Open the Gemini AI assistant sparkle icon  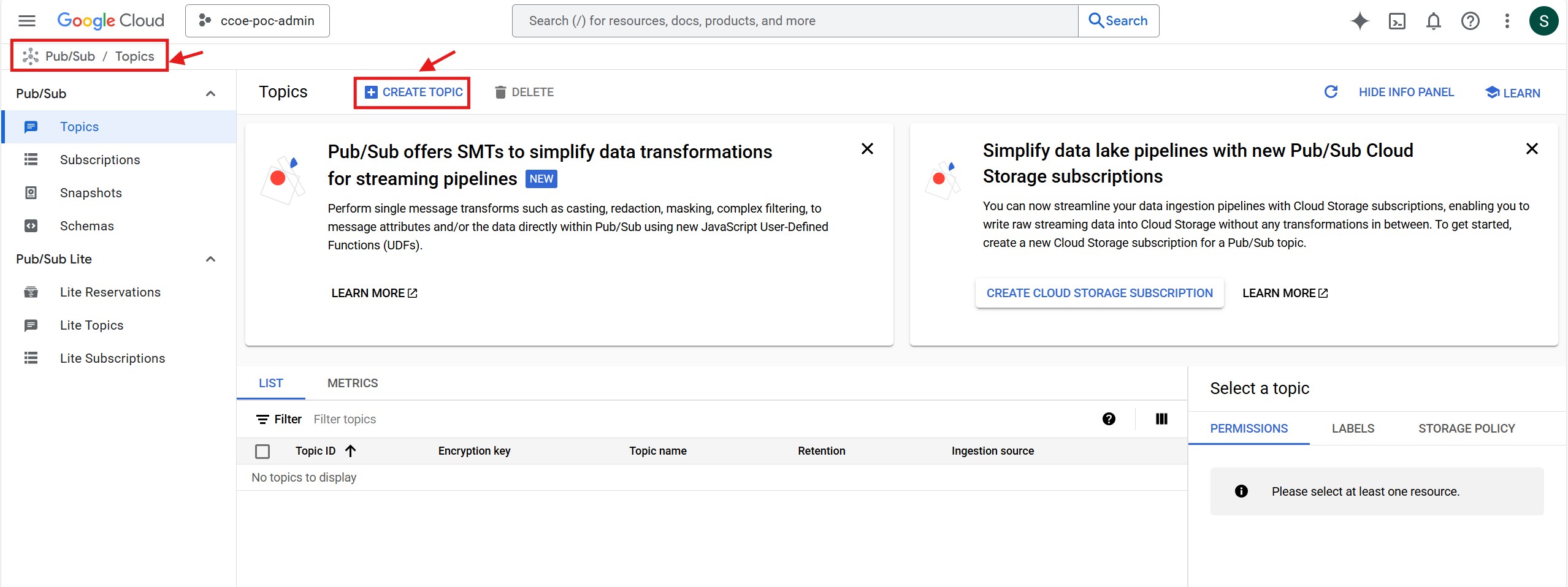pos(1360,21)
